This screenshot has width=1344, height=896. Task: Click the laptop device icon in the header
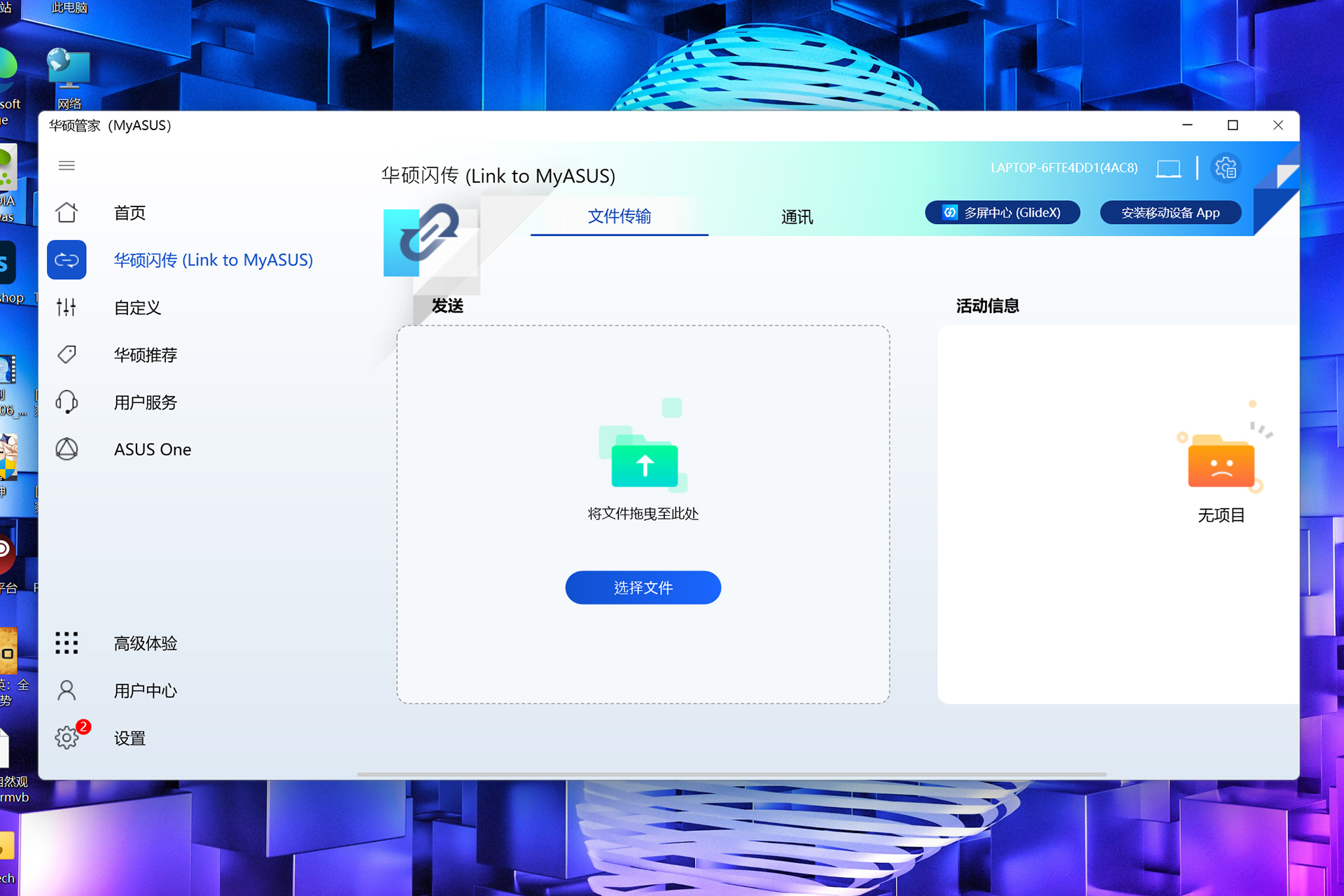point(1168,168)
